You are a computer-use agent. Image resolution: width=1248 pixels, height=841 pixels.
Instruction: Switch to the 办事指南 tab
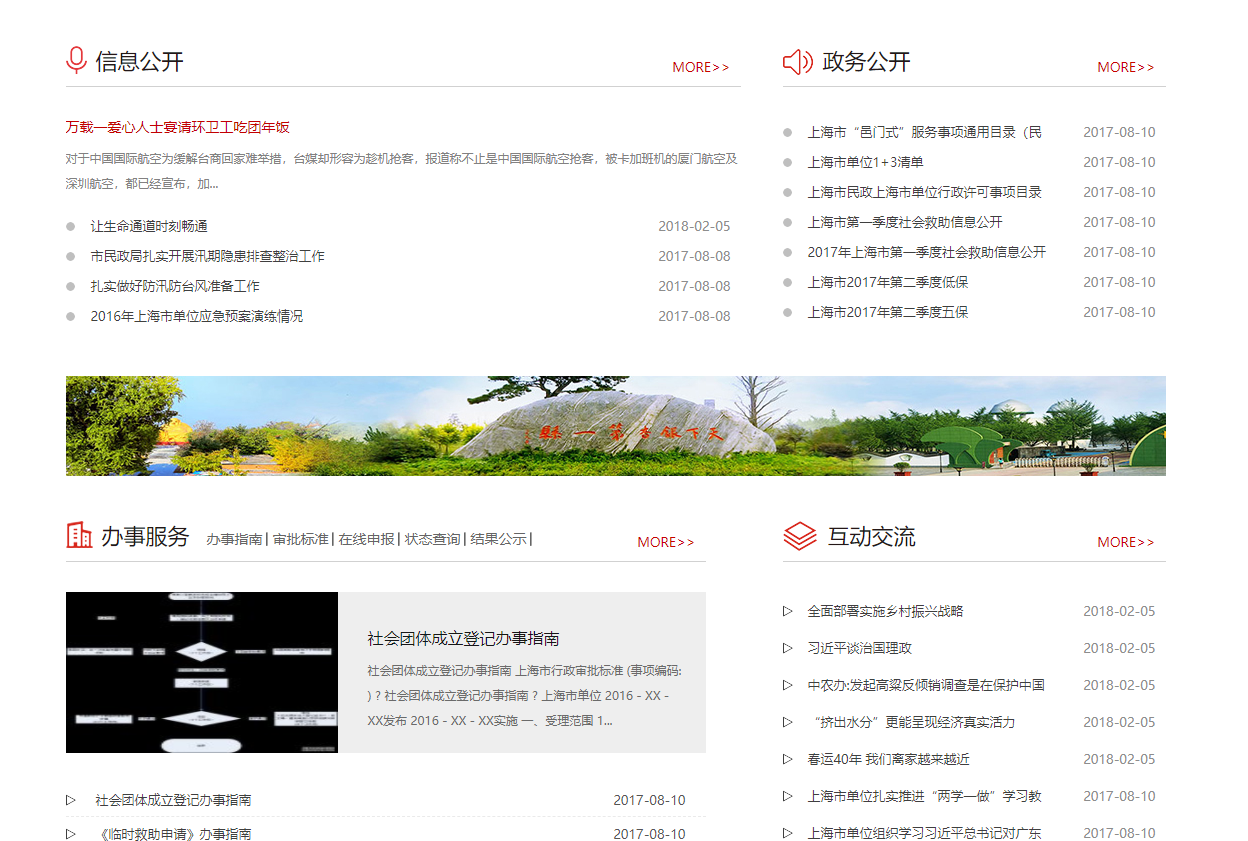point(234,539)
